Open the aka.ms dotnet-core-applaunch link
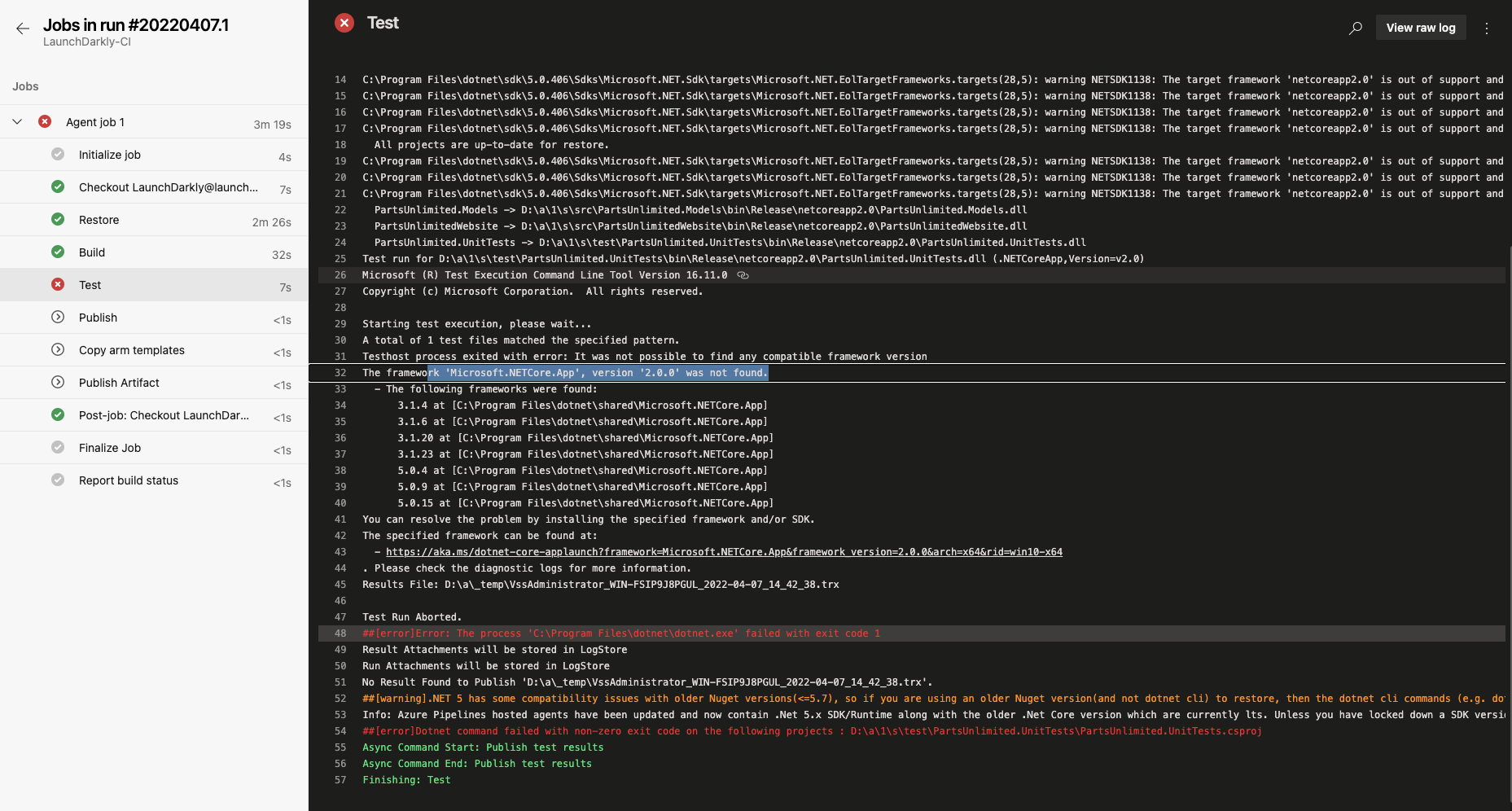The width and height of the screenshot is (1512, 811). [x=724, y=552]
